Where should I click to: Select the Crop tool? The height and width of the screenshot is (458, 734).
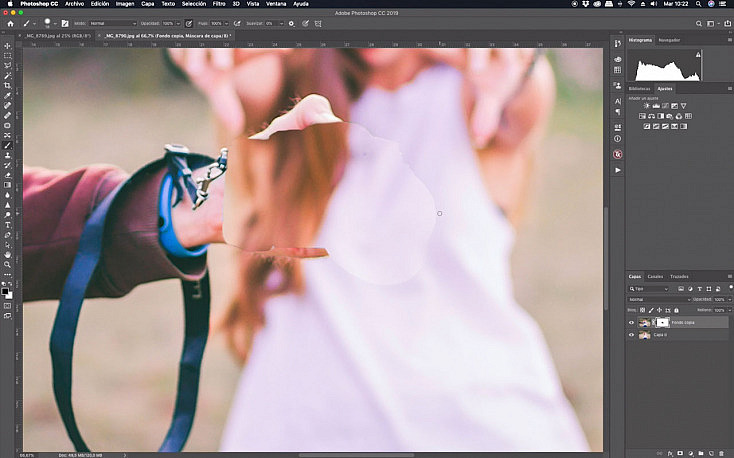click(x=7, y=86)
